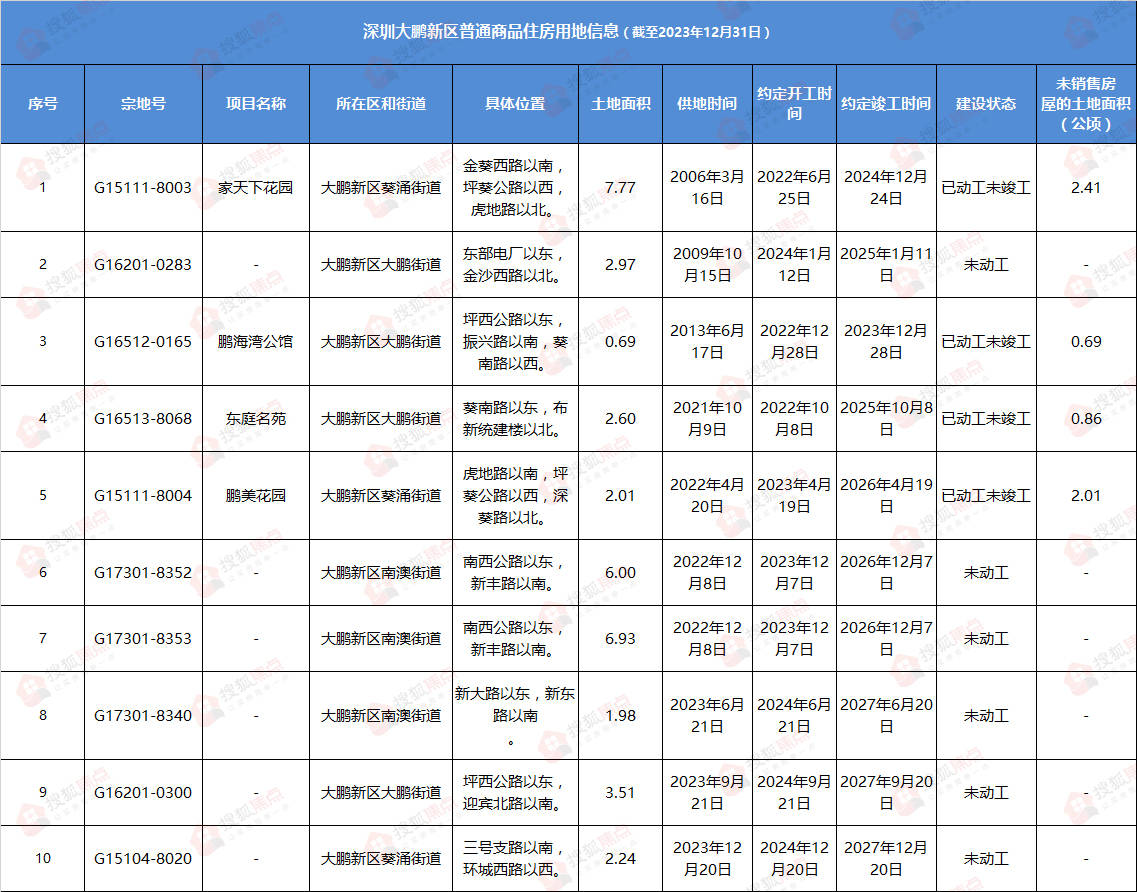Click row 1 status 已动工未竣工
This screenshot has height=892, width=1137.
(986, 188)
